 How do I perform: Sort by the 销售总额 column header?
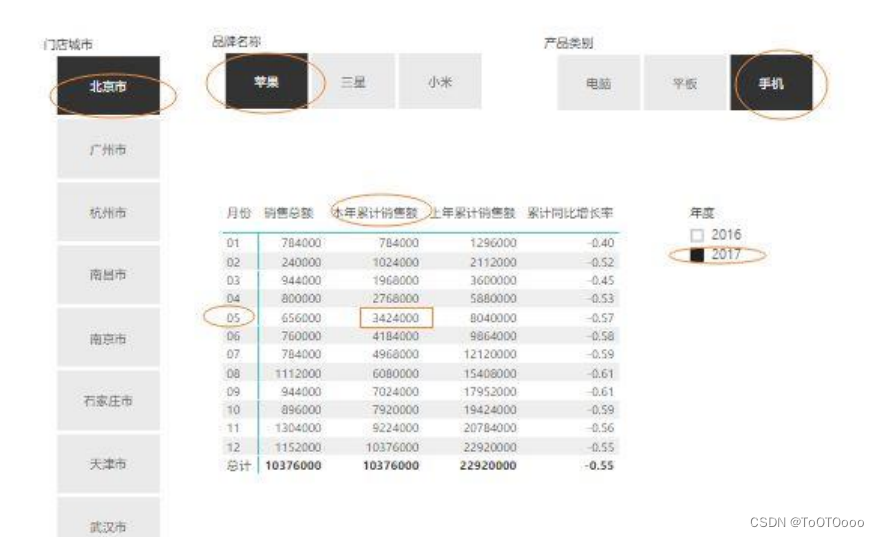[x=288, y=212]
